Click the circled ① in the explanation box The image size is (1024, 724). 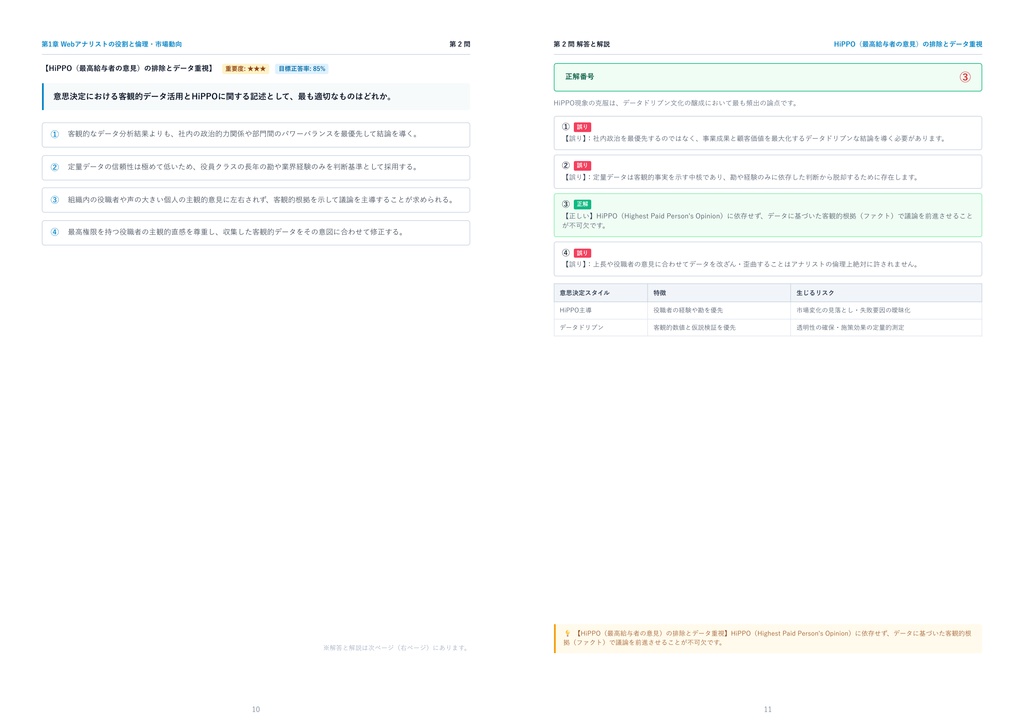[x=566, y=127]
